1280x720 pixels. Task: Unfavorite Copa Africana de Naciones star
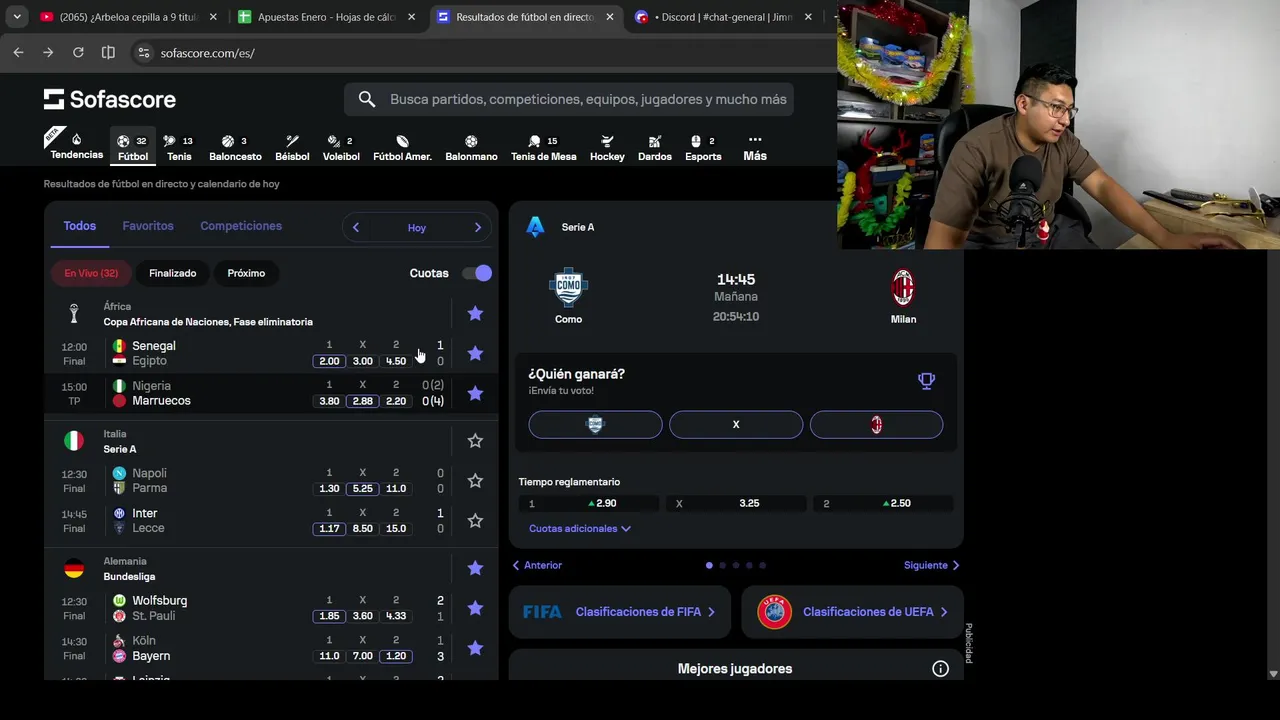coord(475,314)
